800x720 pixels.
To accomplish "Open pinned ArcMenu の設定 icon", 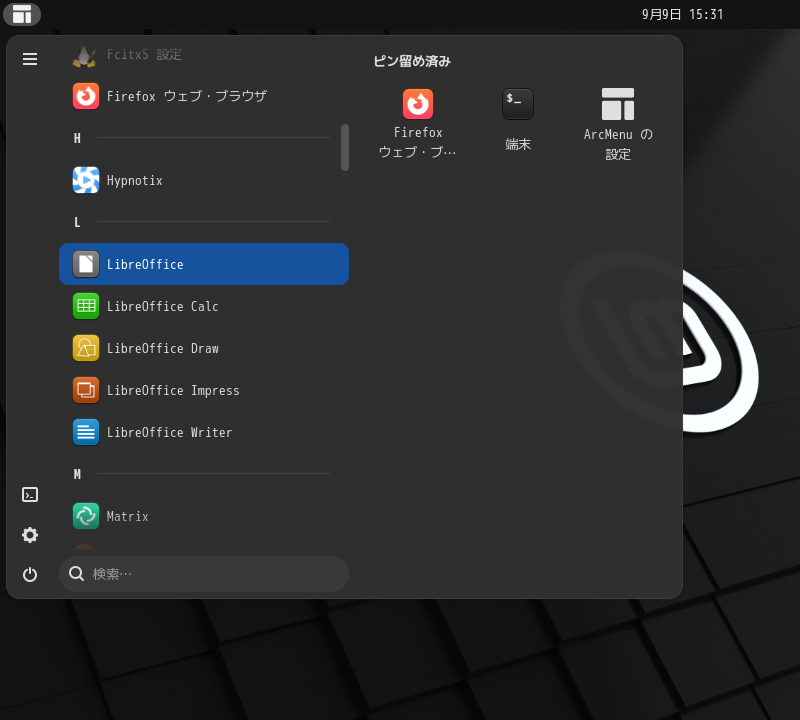I will pos(618,104).
